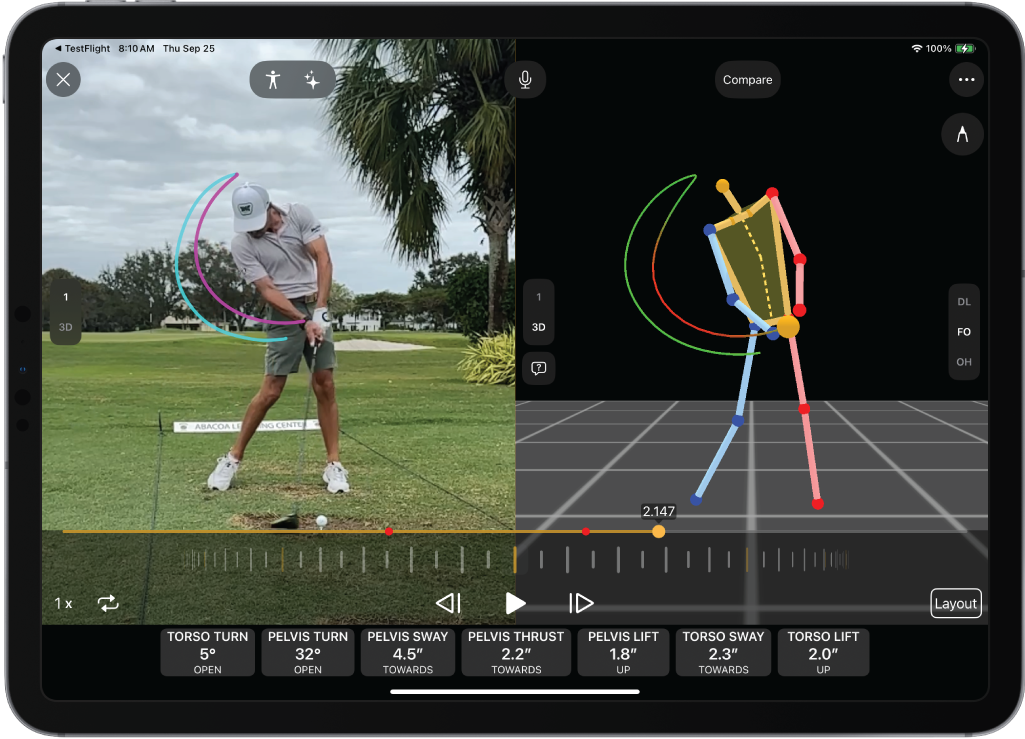Select view 1 in the skeleton panel

[x=539, y=297]
